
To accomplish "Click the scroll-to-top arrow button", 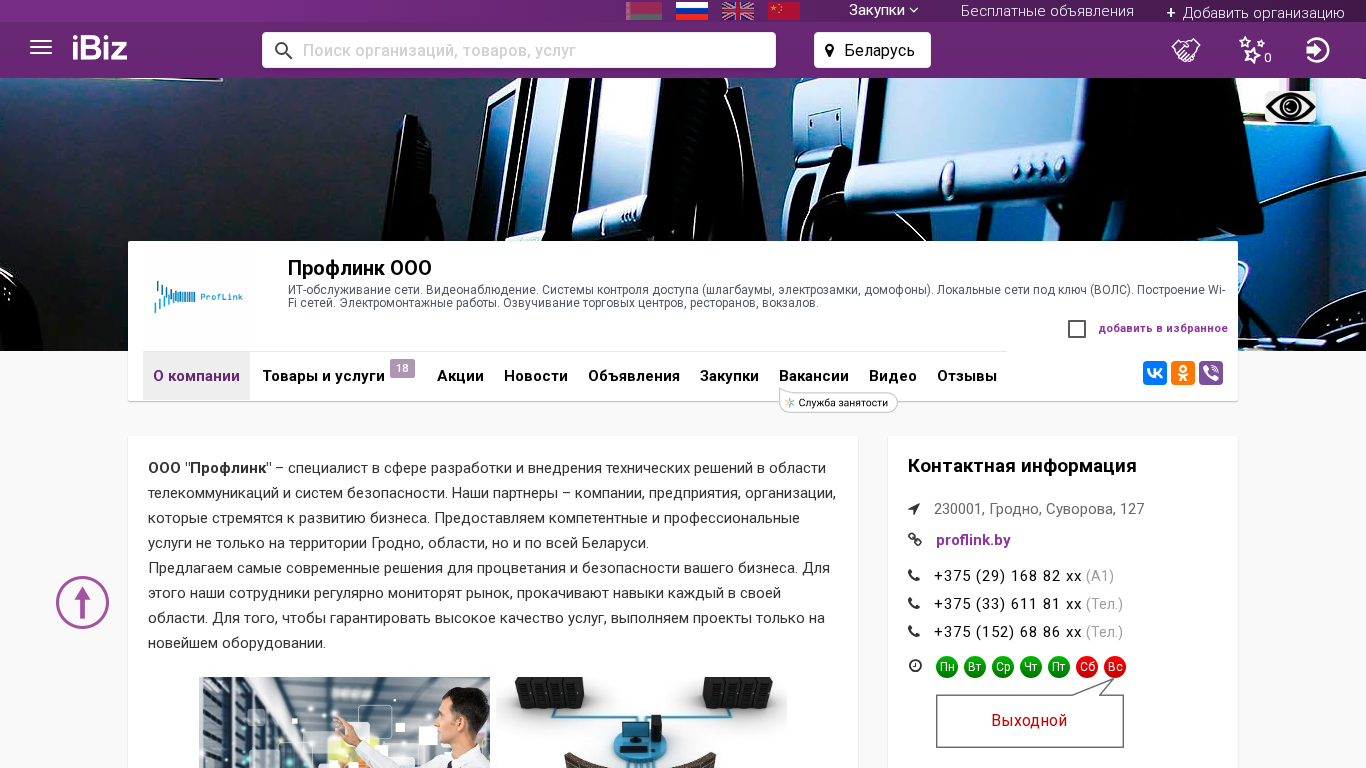I will pyautogui.click(x=82, y=602).
